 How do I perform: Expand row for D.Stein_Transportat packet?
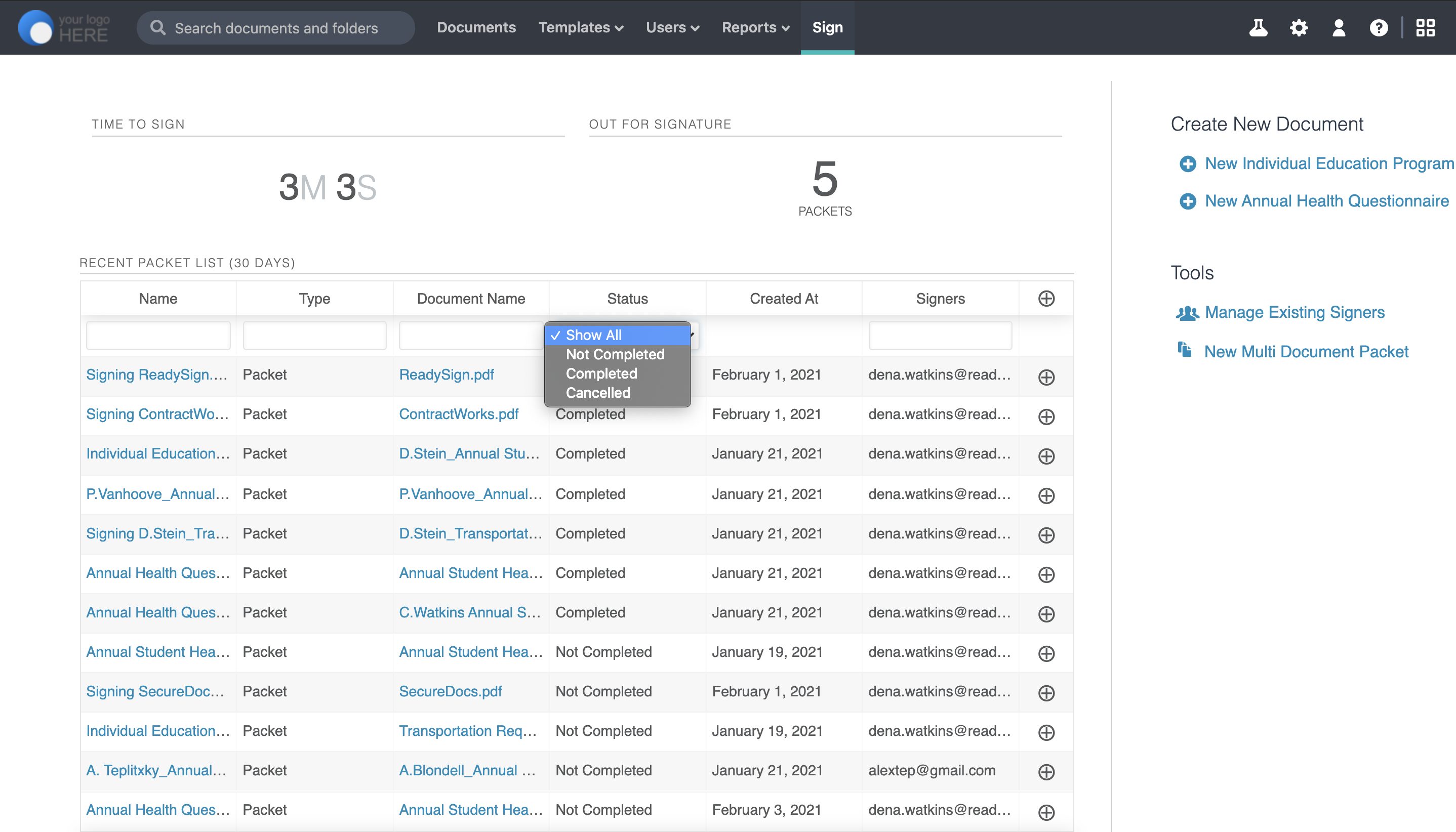point(1046,535)
